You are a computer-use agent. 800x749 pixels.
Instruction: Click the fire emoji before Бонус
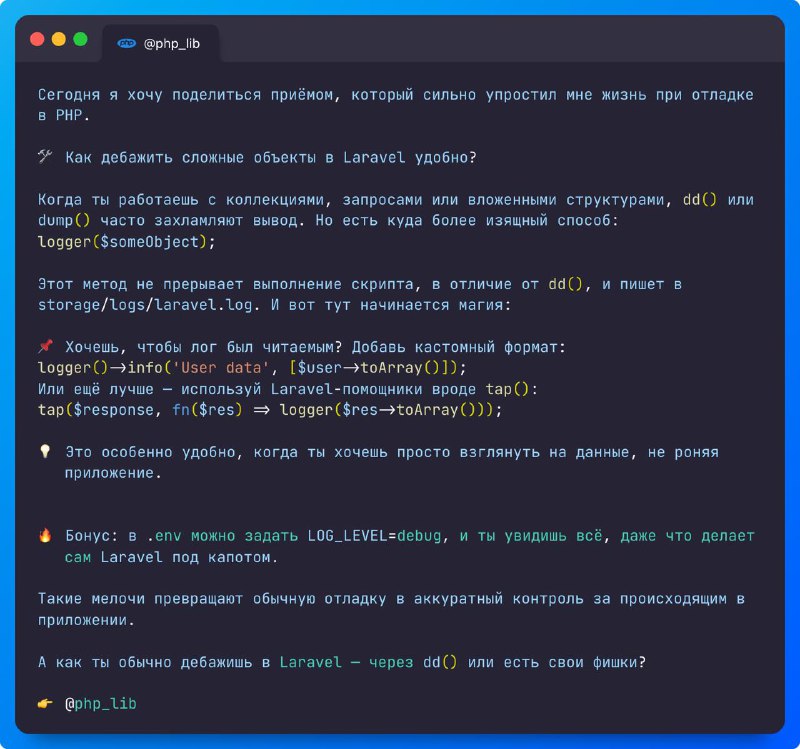[x=45, y=535]
